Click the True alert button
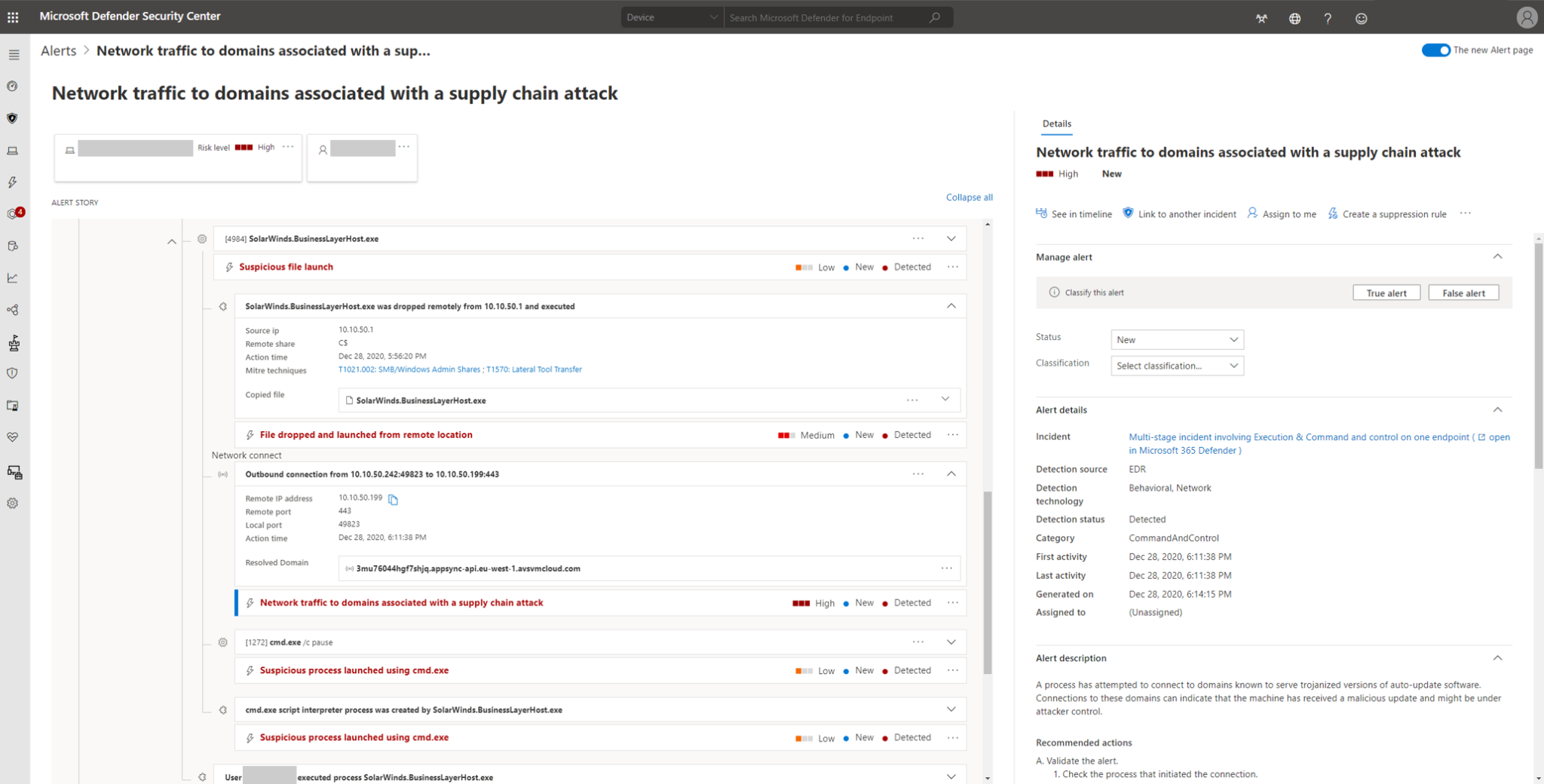Viewport: 1544px width, 784px height. 1386,292
